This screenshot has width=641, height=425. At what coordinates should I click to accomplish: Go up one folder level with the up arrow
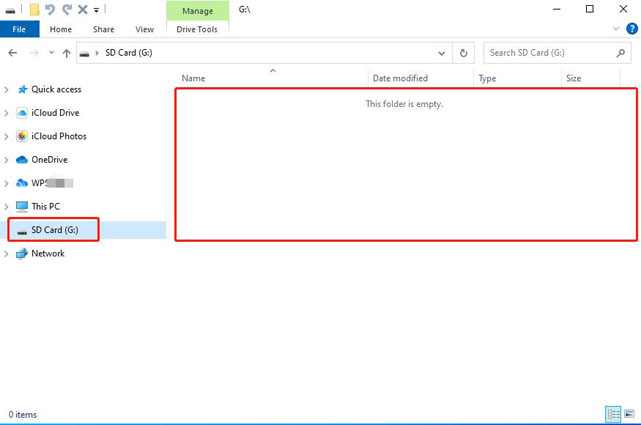[x=66, y=53]
